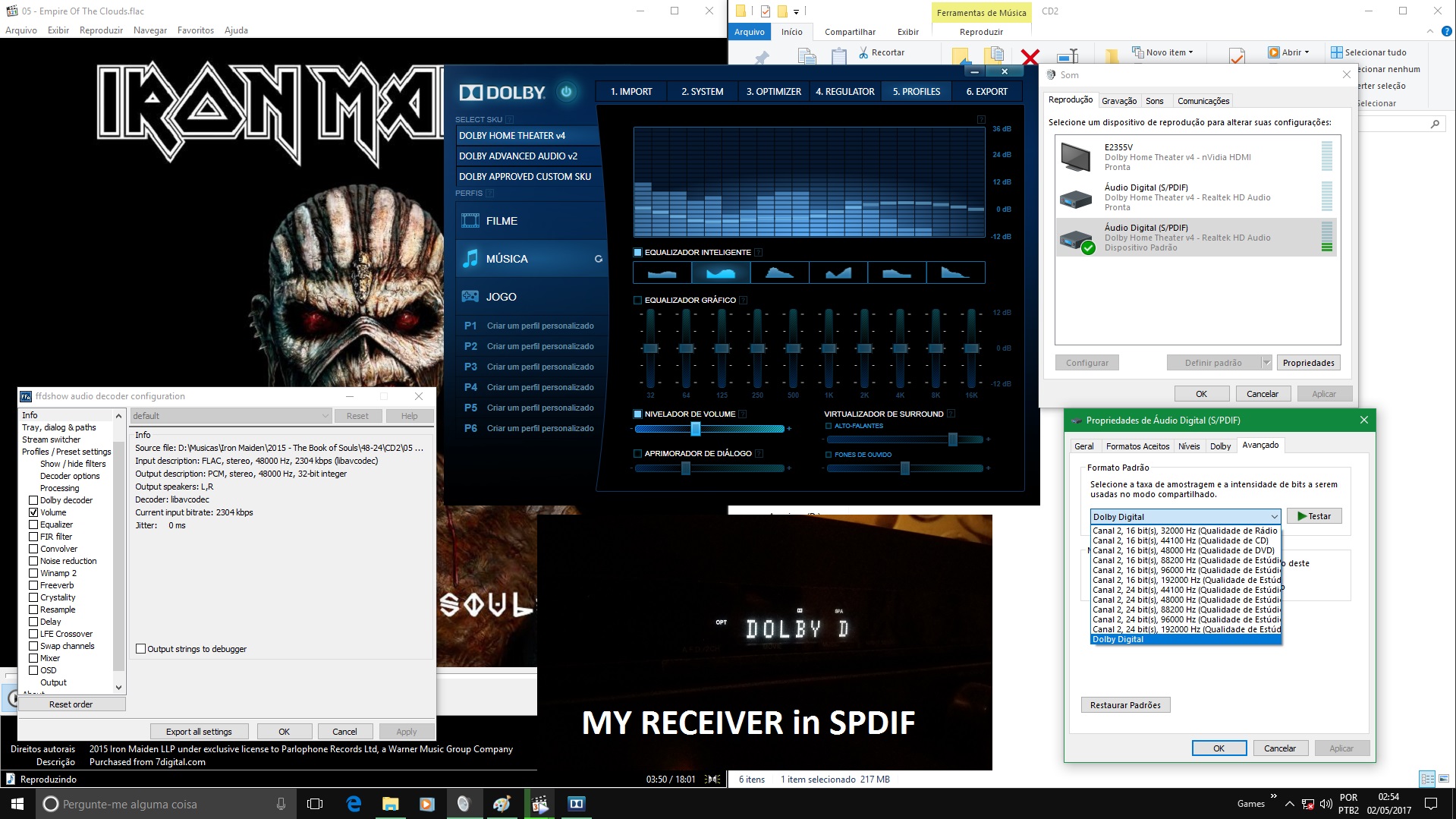Open the Dolby app from the taskbar
This screenshot has width=1456, height=819.
click(576, 803)
